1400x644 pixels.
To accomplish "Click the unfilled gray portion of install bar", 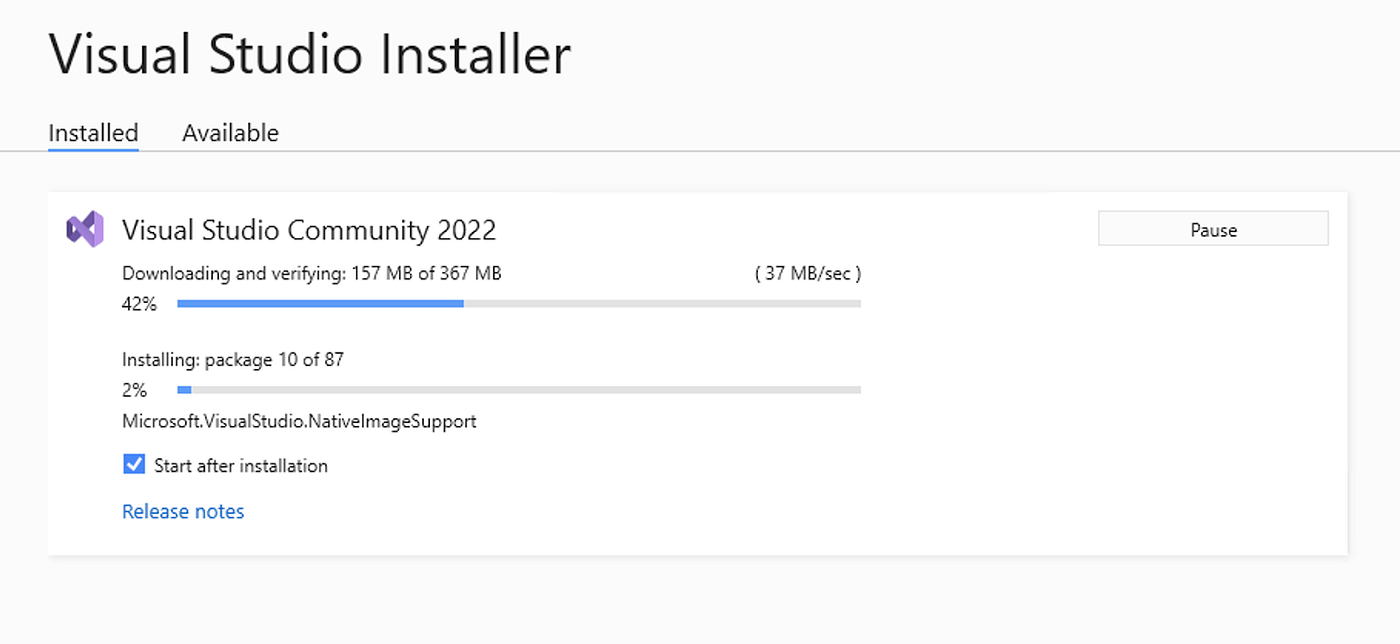I will coord(526,390).
